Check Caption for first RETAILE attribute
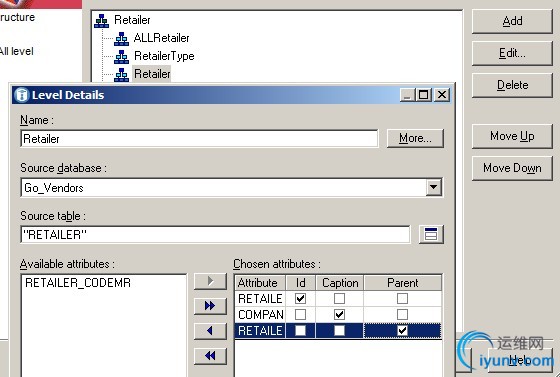The image size is (560, 377). pyautogui.click(x=339, y=298)
